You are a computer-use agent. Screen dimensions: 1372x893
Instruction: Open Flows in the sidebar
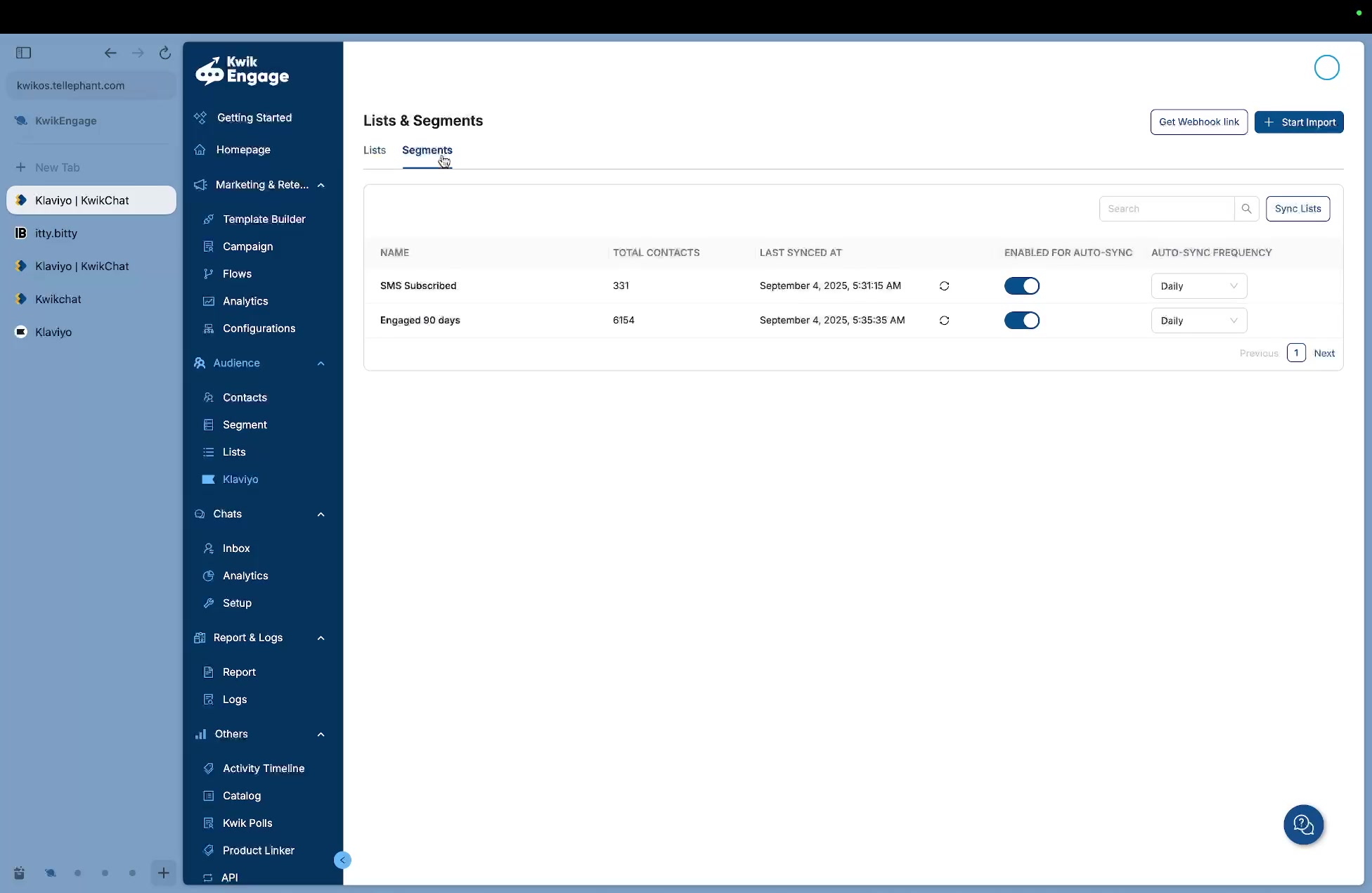(237, 274)
